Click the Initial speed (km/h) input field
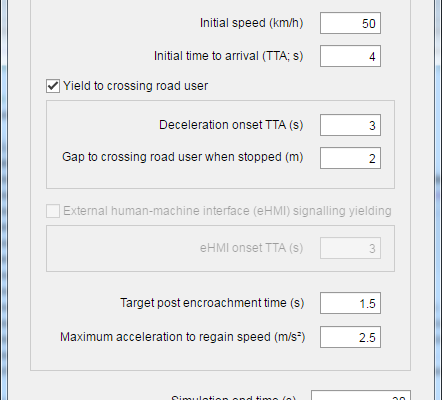The height and width of the screenshot is (400, 442). 350,23
